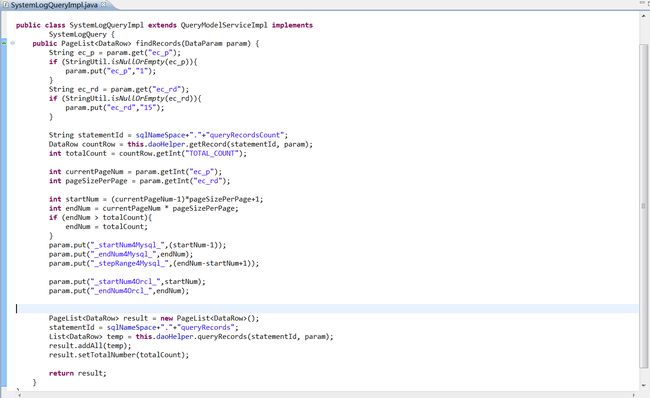Click the line 'String ec_rd = param.get("ec_rd");'
This screenshot has height=398, width=650.
[119, 89]
